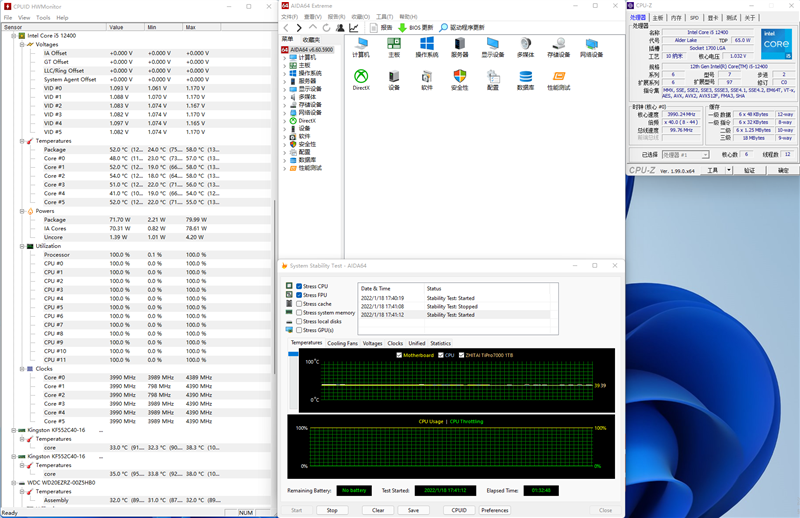Open the 软件 software icon in AIDA64 pane

point(427,80)
